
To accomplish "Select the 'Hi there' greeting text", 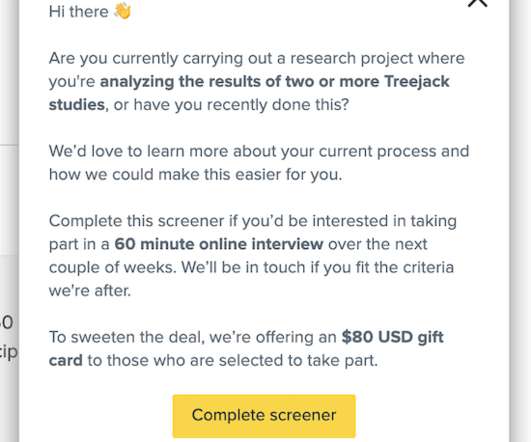I will tap(79, 12).
